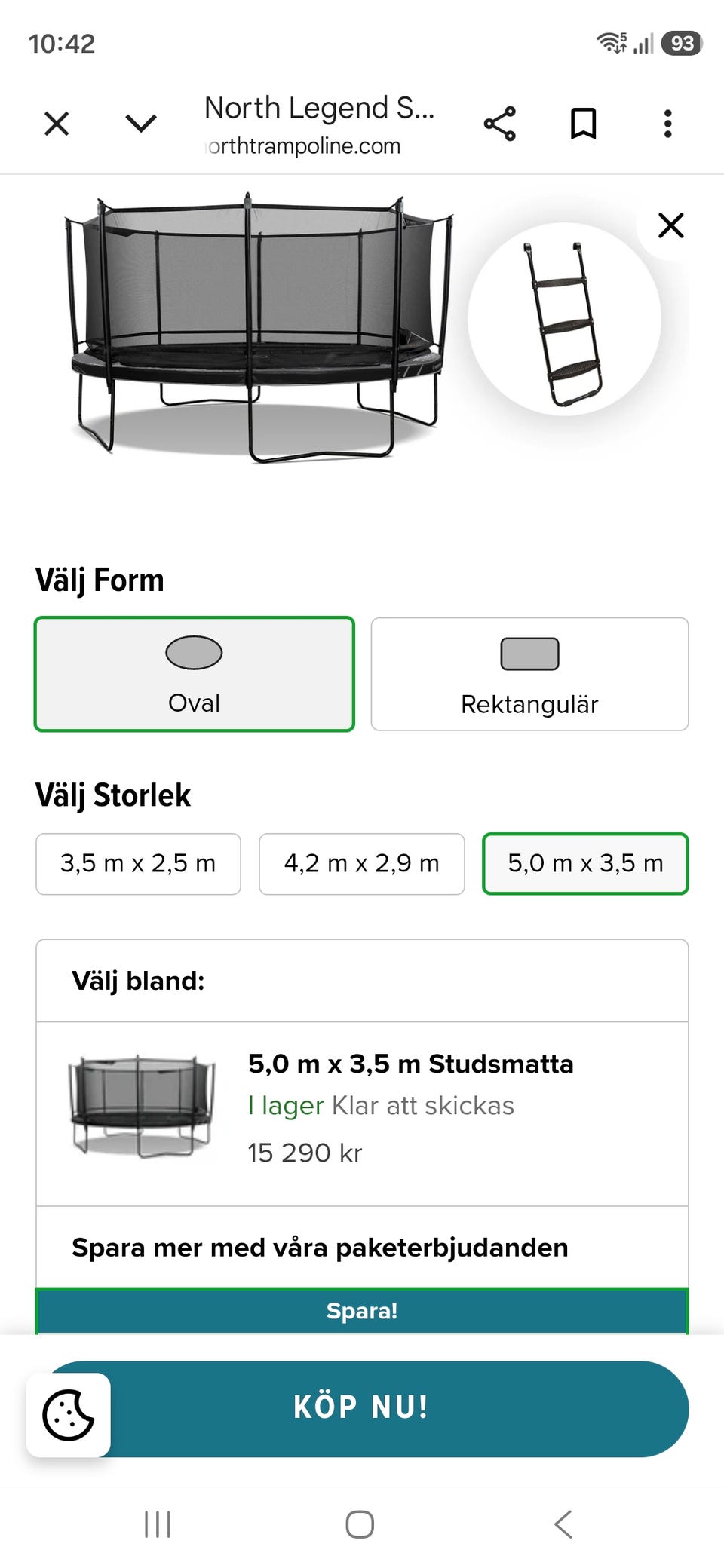Open Android recent apps

(x=158, y=1524)
